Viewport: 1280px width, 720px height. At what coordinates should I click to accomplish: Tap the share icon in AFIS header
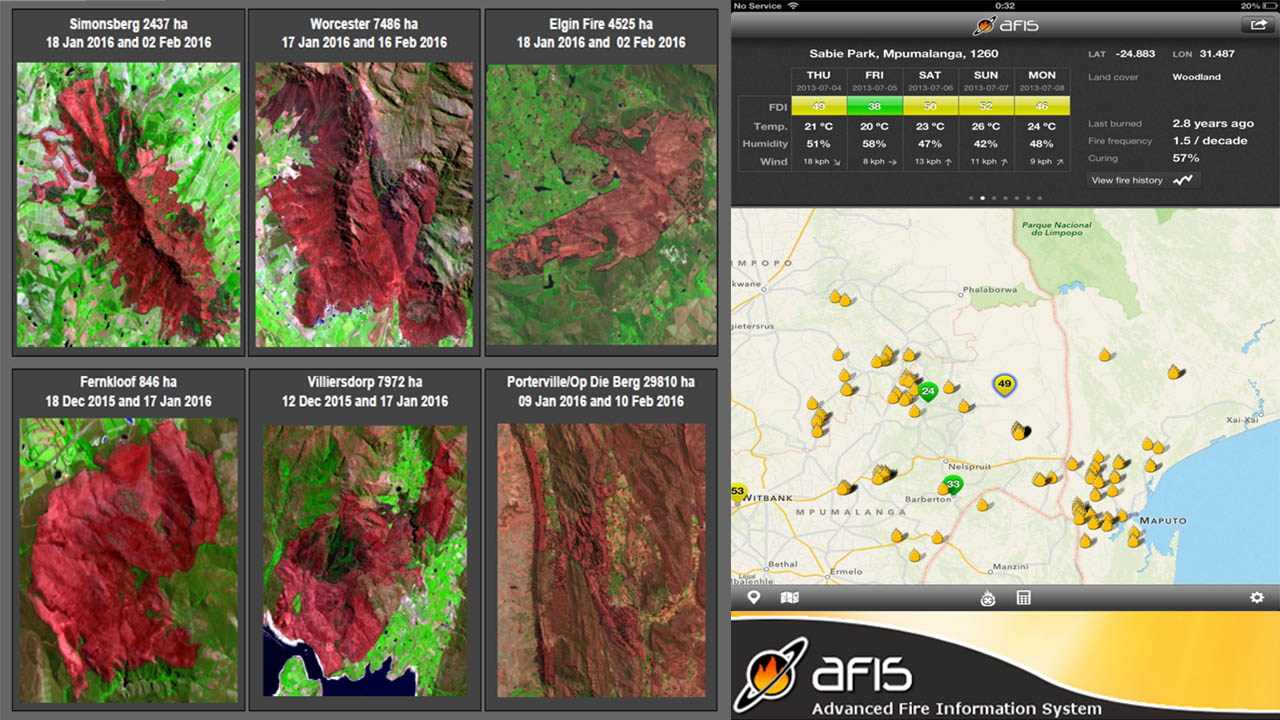1255,25
